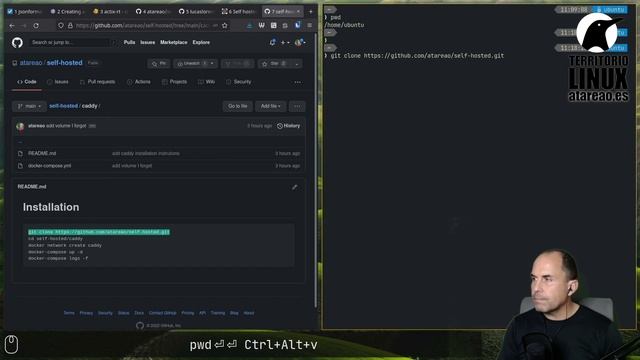Open the atareao owner link
This screenshot has width=640, height=360.
tap(31, 63)
